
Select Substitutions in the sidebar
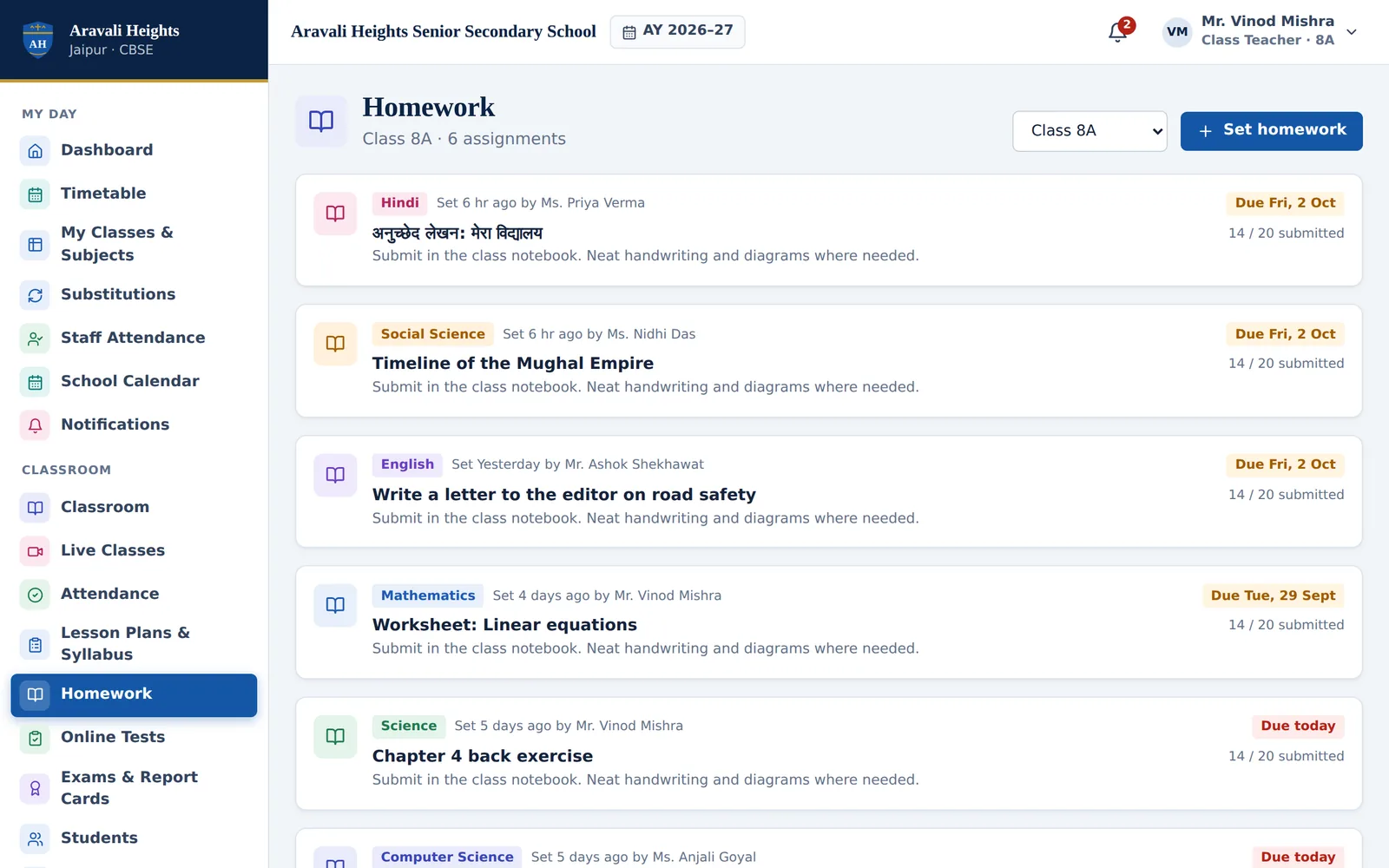click(x=134, y=294)
